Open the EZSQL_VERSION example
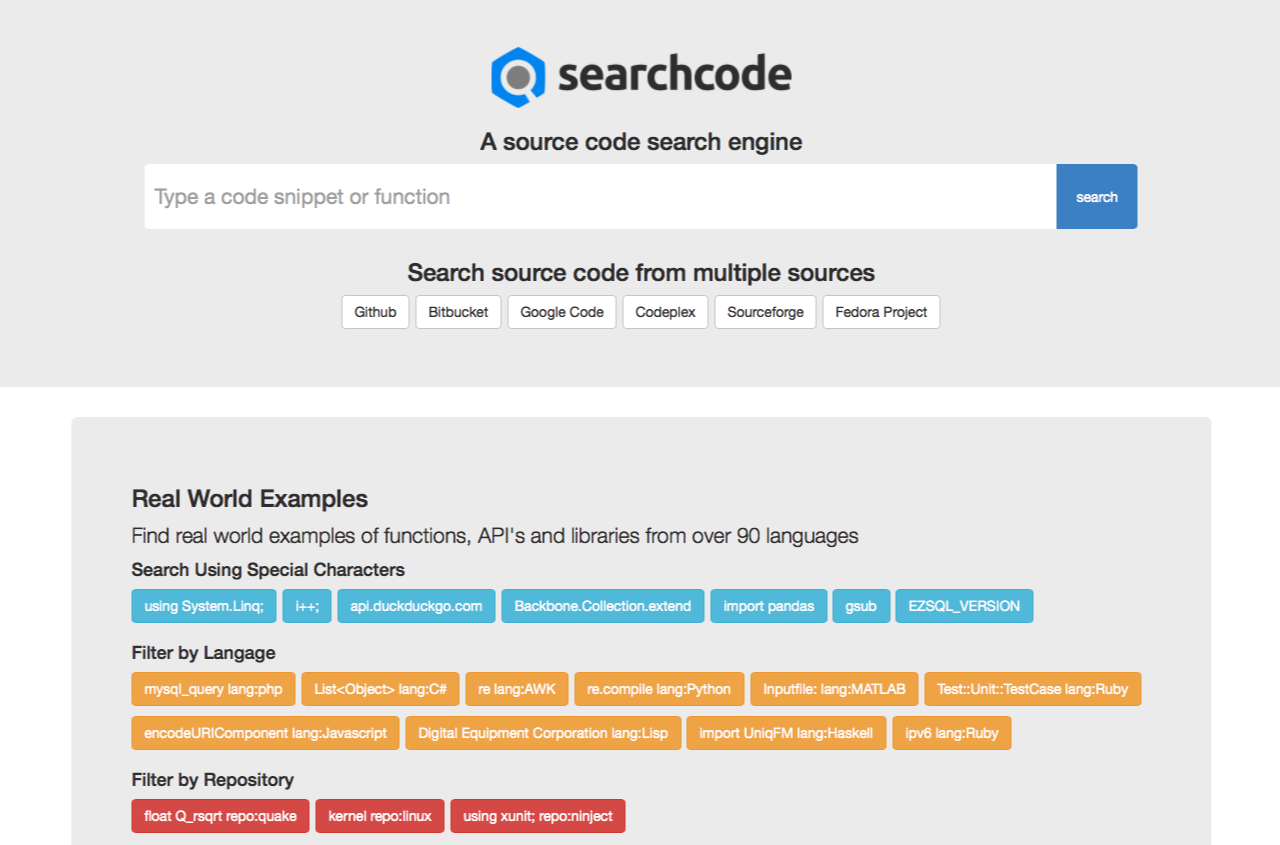Viewport: 1280px width, 845px height. coord(964,606)
